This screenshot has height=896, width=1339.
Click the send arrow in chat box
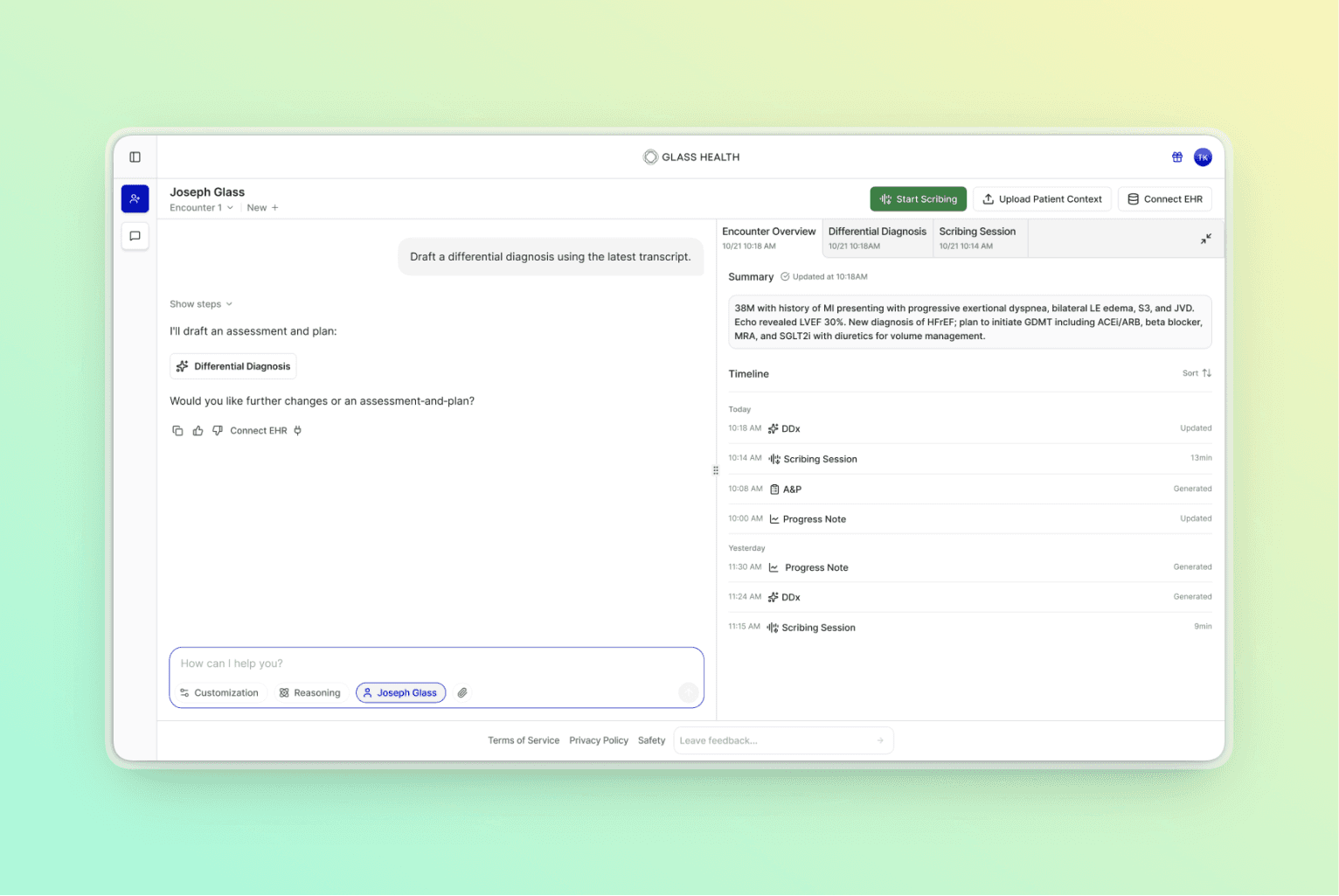[689, 693]
